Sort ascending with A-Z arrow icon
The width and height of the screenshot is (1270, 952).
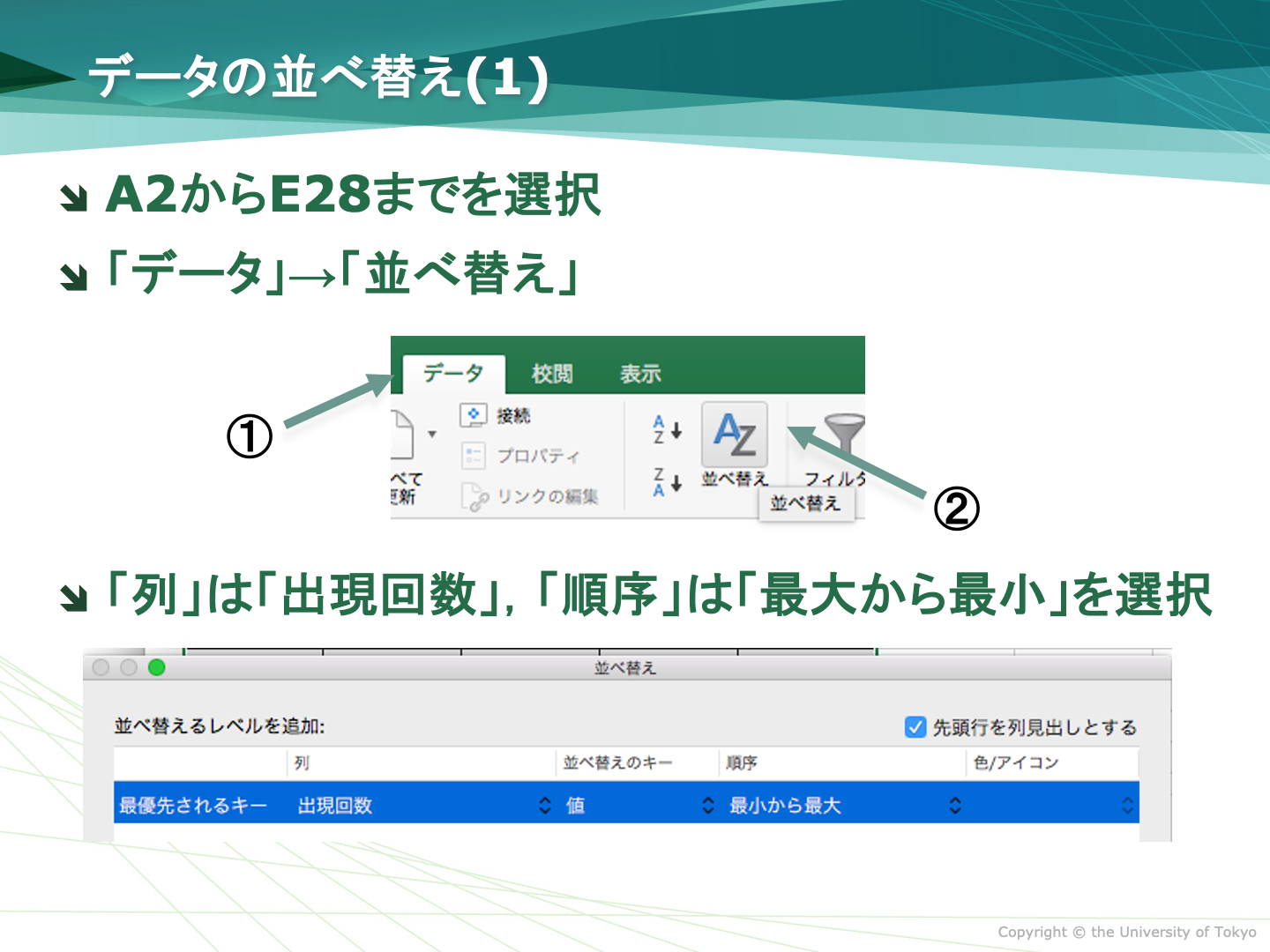pos(667,430)
